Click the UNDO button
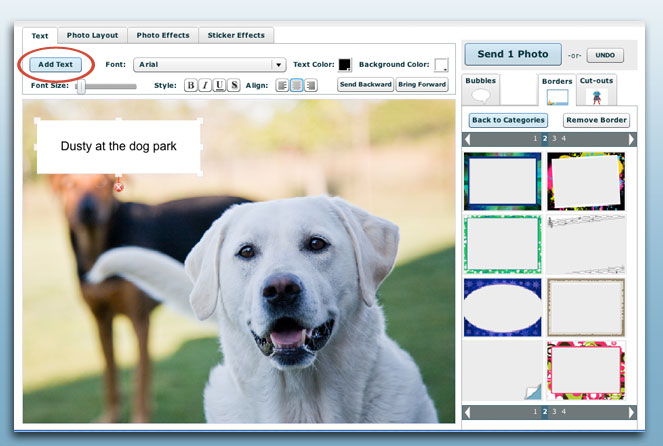The height and width of the screenshot is (446, 663). point(605,55)
